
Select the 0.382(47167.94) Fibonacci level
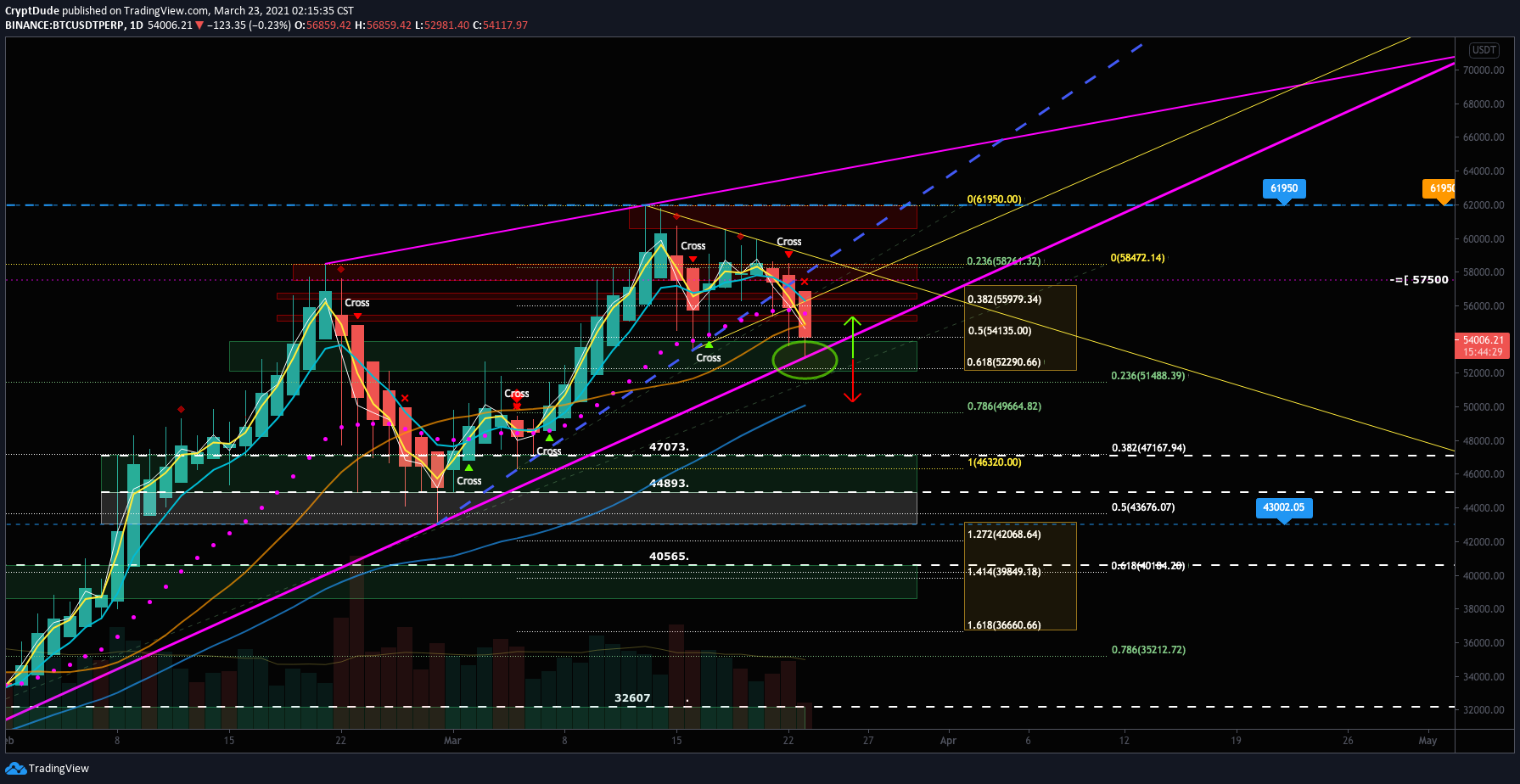[x=1149, y=447]
